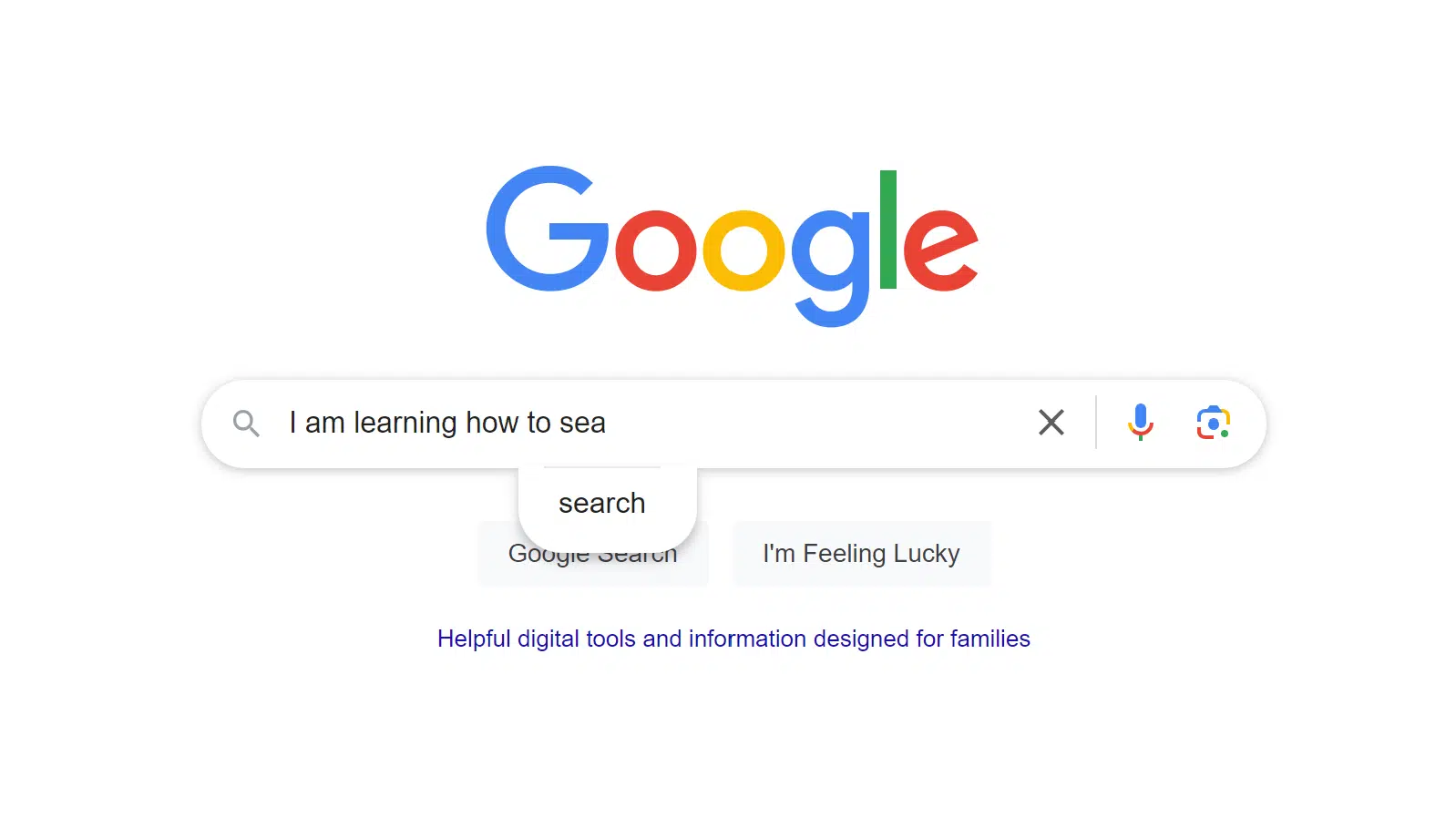Place cursor right after "sea" in query

tap(607, 423)
